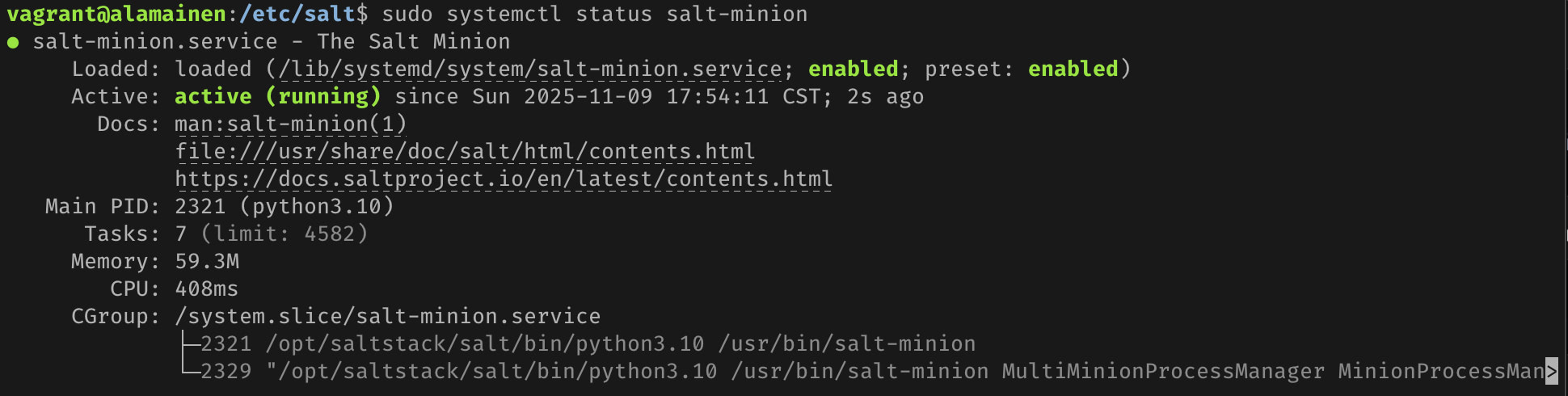The image size is (1568, 396).
Task: Click the tree branch before PID 2321
Action: coord(188,344)
